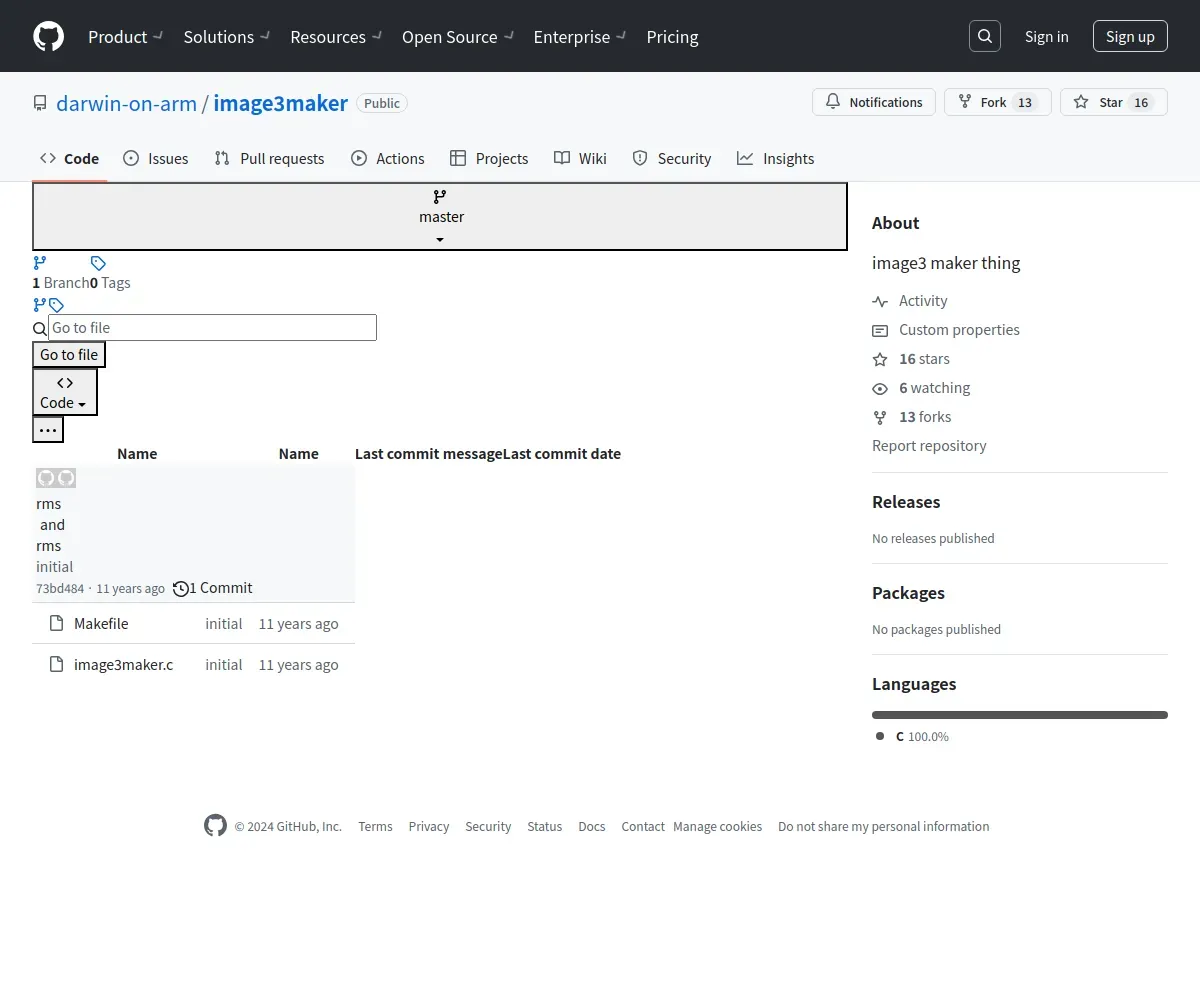Screen dimensions: 1200x1000
Task: Click the commit history clock icon
Action: pos(181,588)
